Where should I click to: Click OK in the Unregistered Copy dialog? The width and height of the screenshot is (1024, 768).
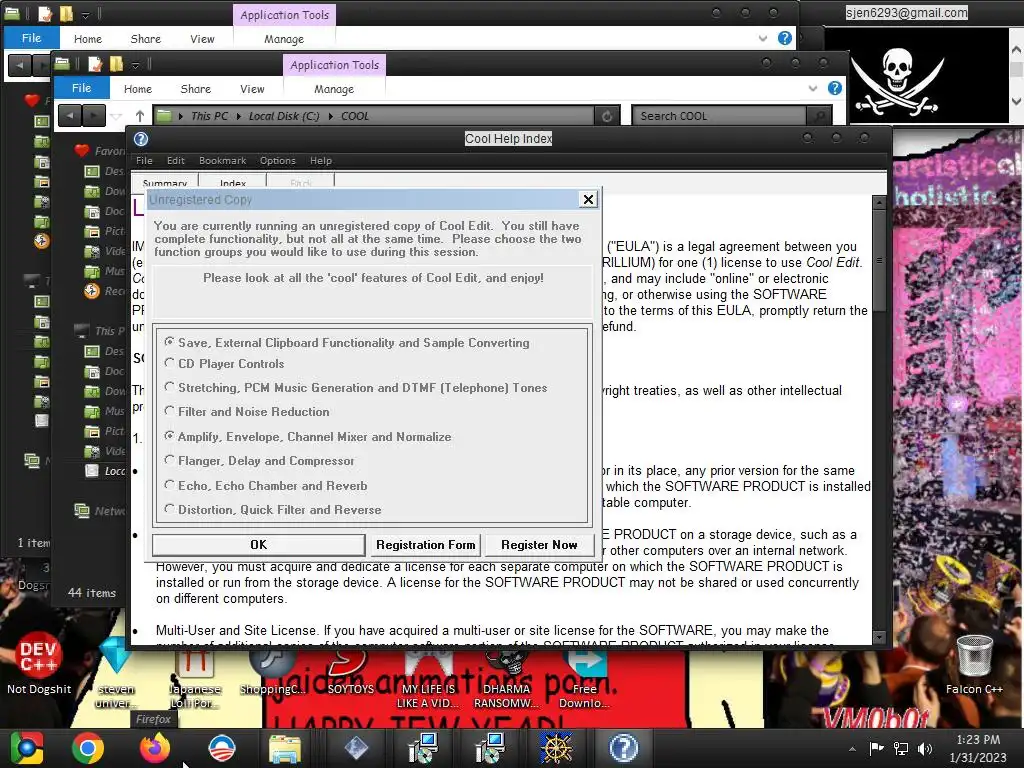point(259,545)
